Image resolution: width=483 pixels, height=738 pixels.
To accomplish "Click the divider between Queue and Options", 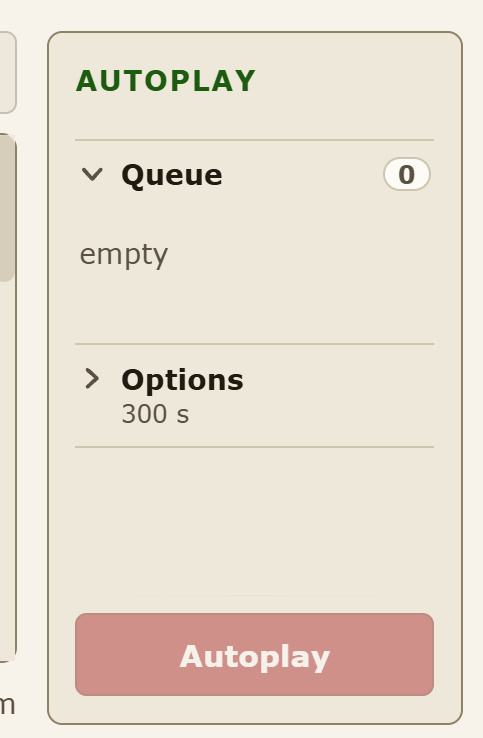I will pos(254,344).
